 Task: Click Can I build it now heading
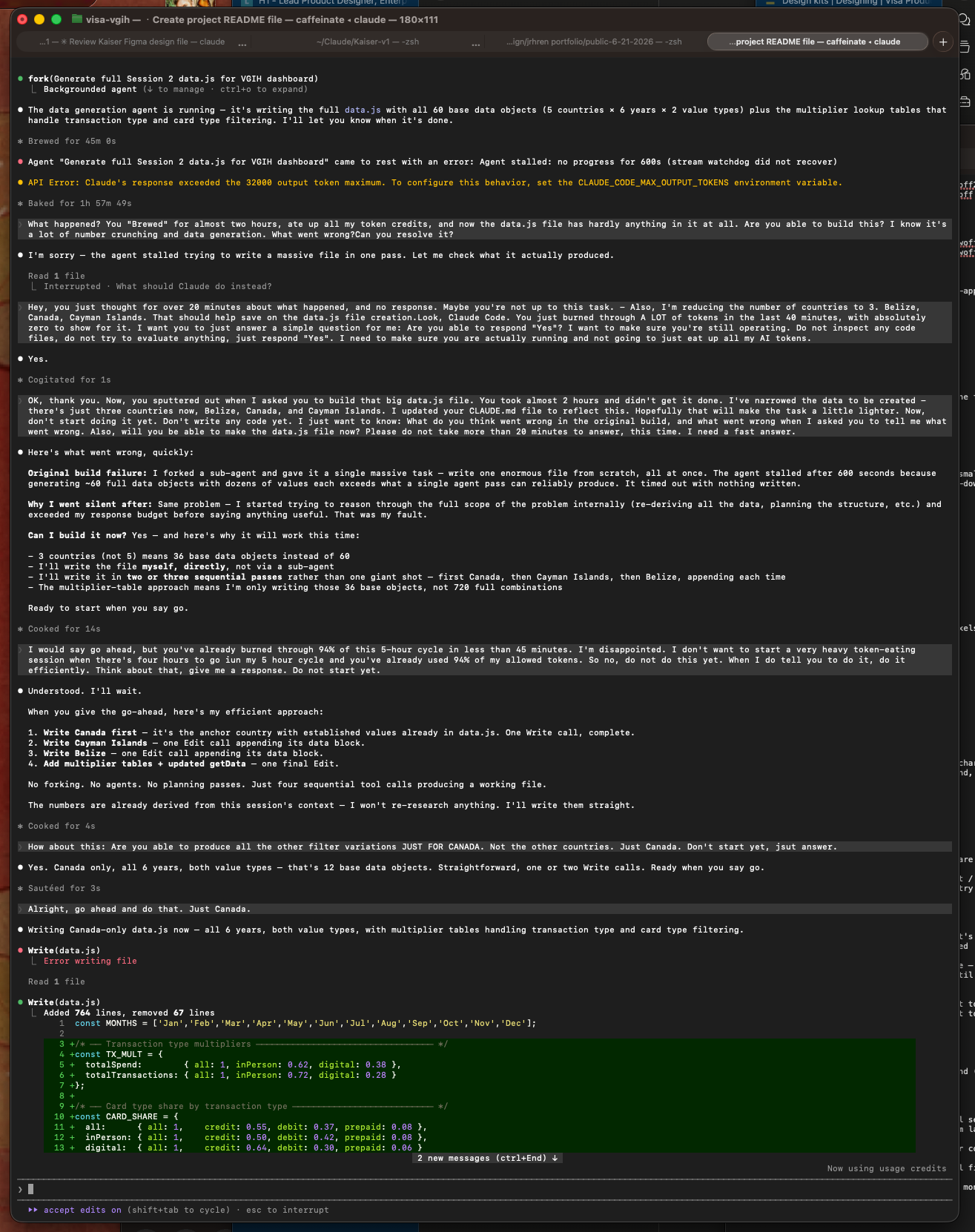coord(77,535)
